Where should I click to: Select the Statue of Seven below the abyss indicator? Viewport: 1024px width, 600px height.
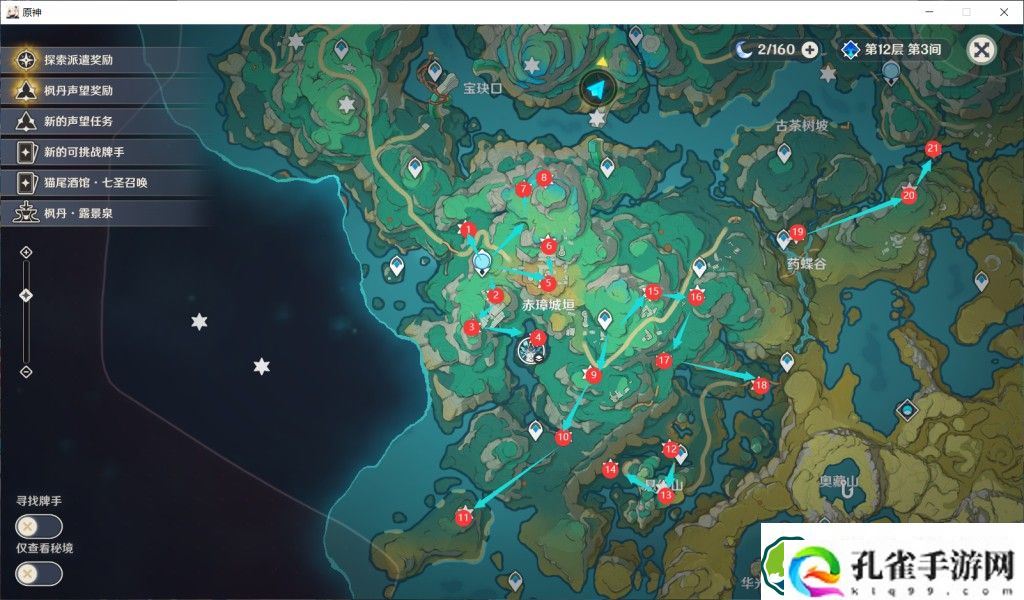(891, 72)
